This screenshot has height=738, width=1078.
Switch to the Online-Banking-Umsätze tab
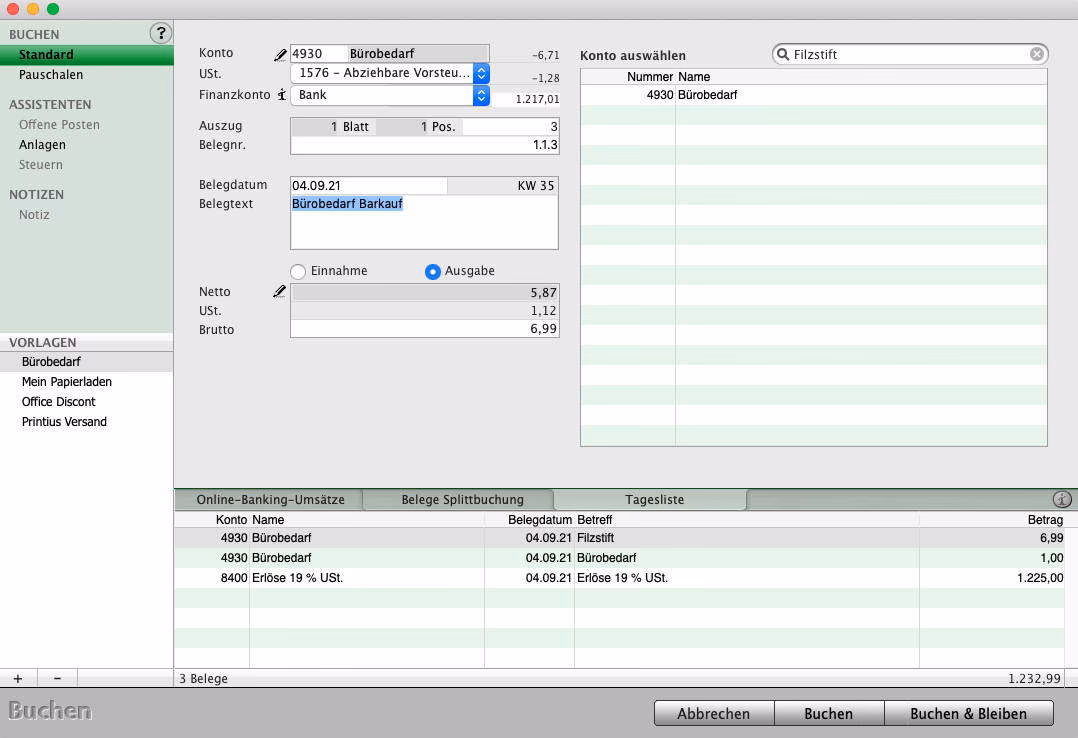(x=270, y=500)
